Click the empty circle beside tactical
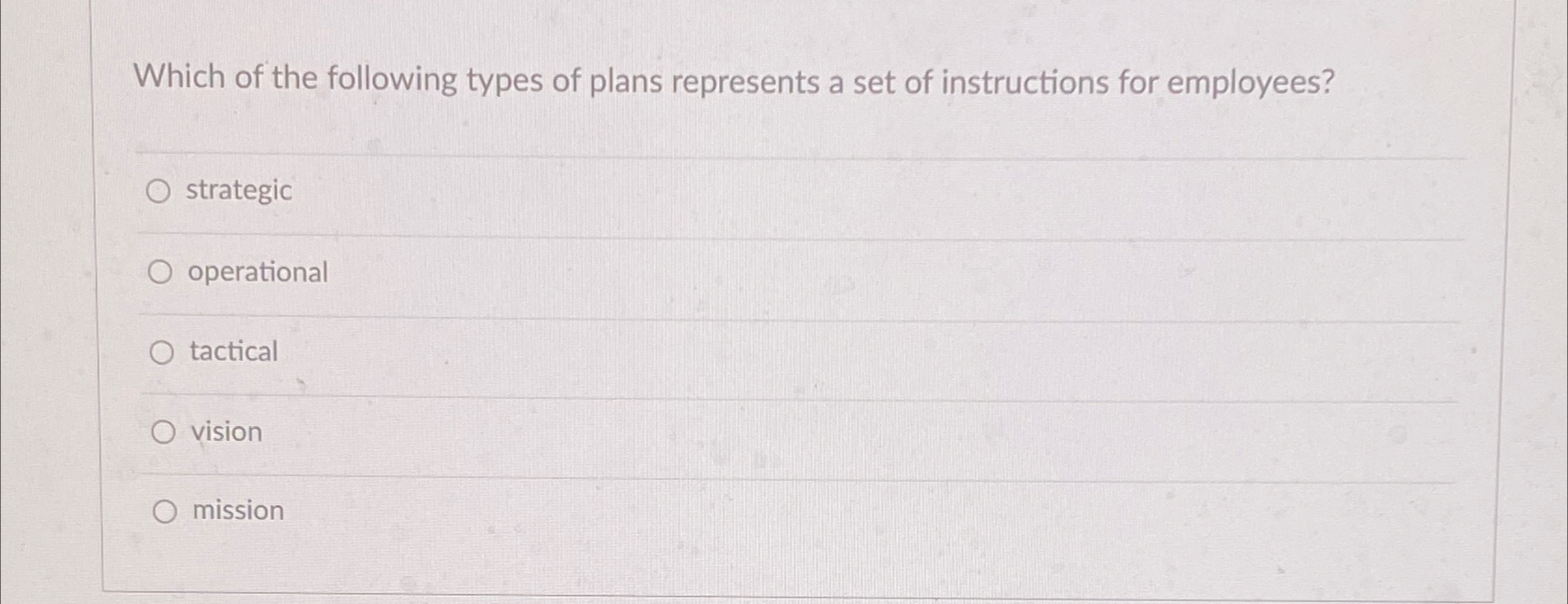The image size is (1568, 604). click(x=161, y=351)
